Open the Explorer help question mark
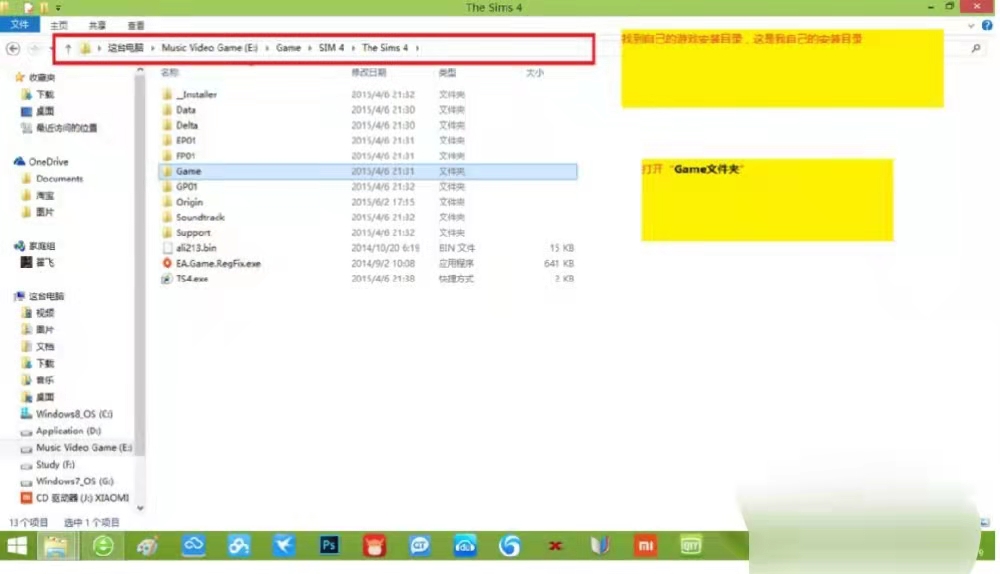 click(987, 26)
